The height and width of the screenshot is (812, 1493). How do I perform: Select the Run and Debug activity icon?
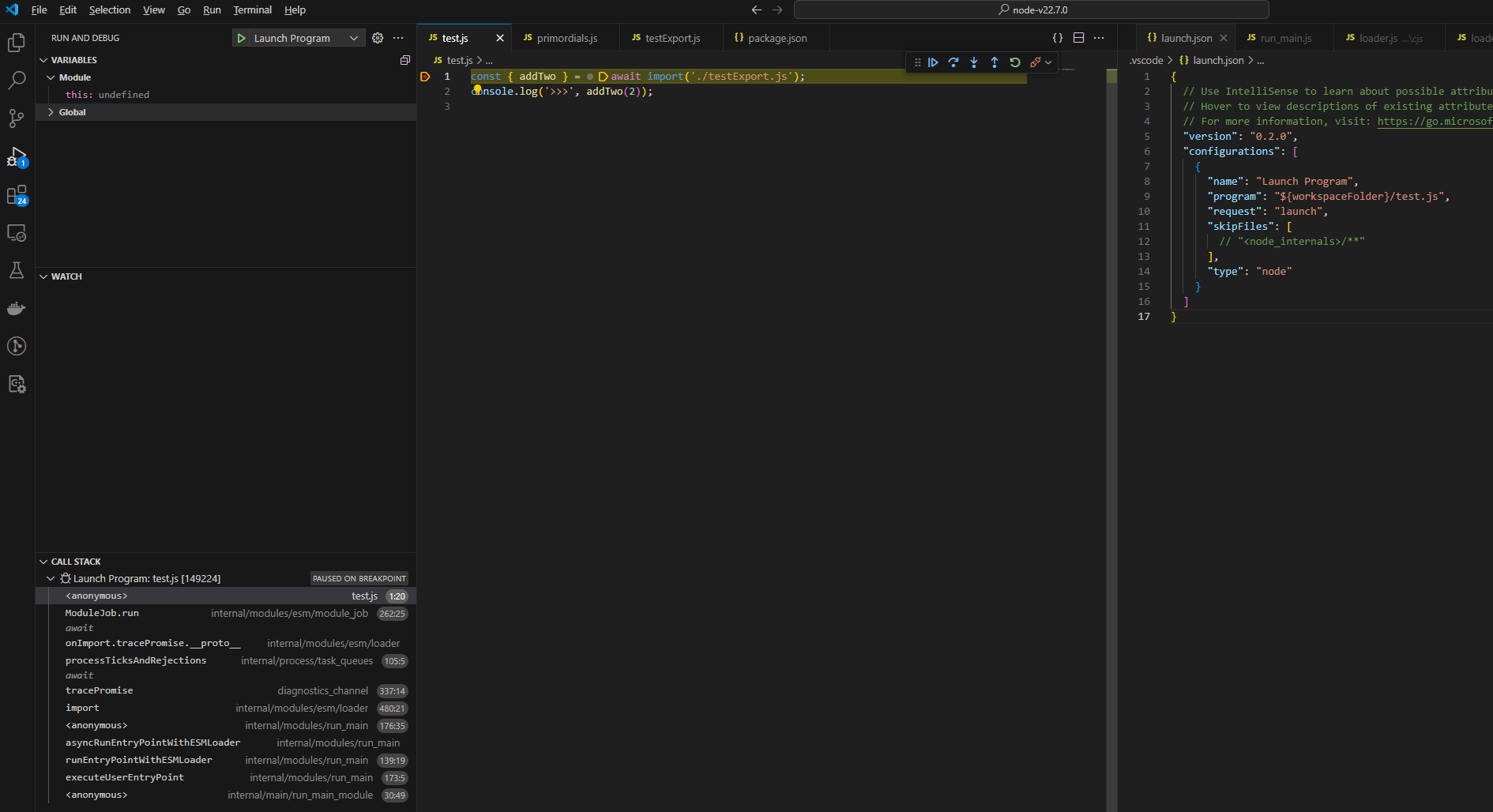17,156
